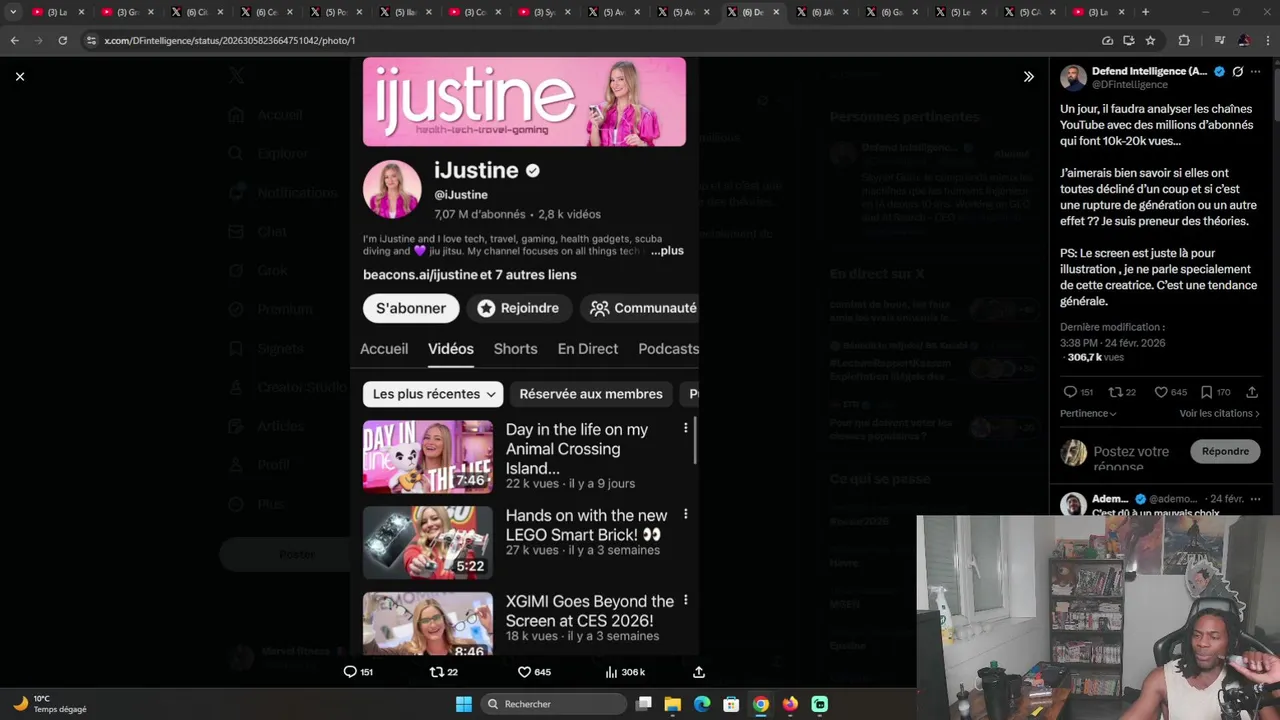
Task: Open the Windows Start menu
Action: (x=464, y=704)
